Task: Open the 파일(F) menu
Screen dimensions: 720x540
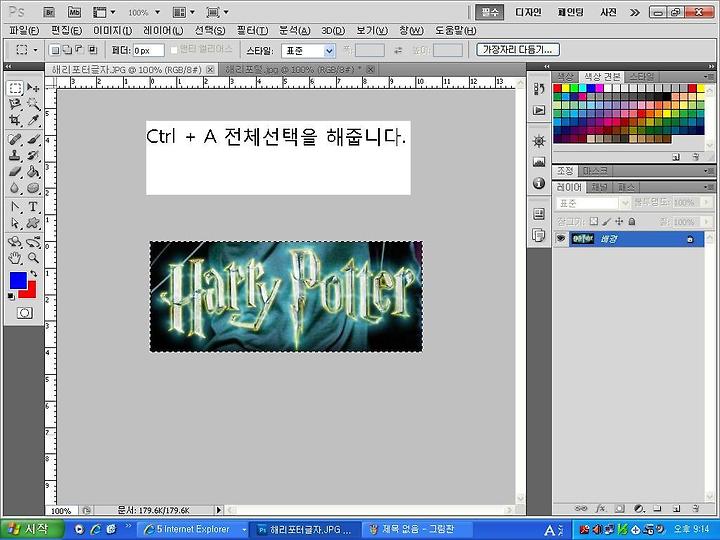Action: click(24, 31)
